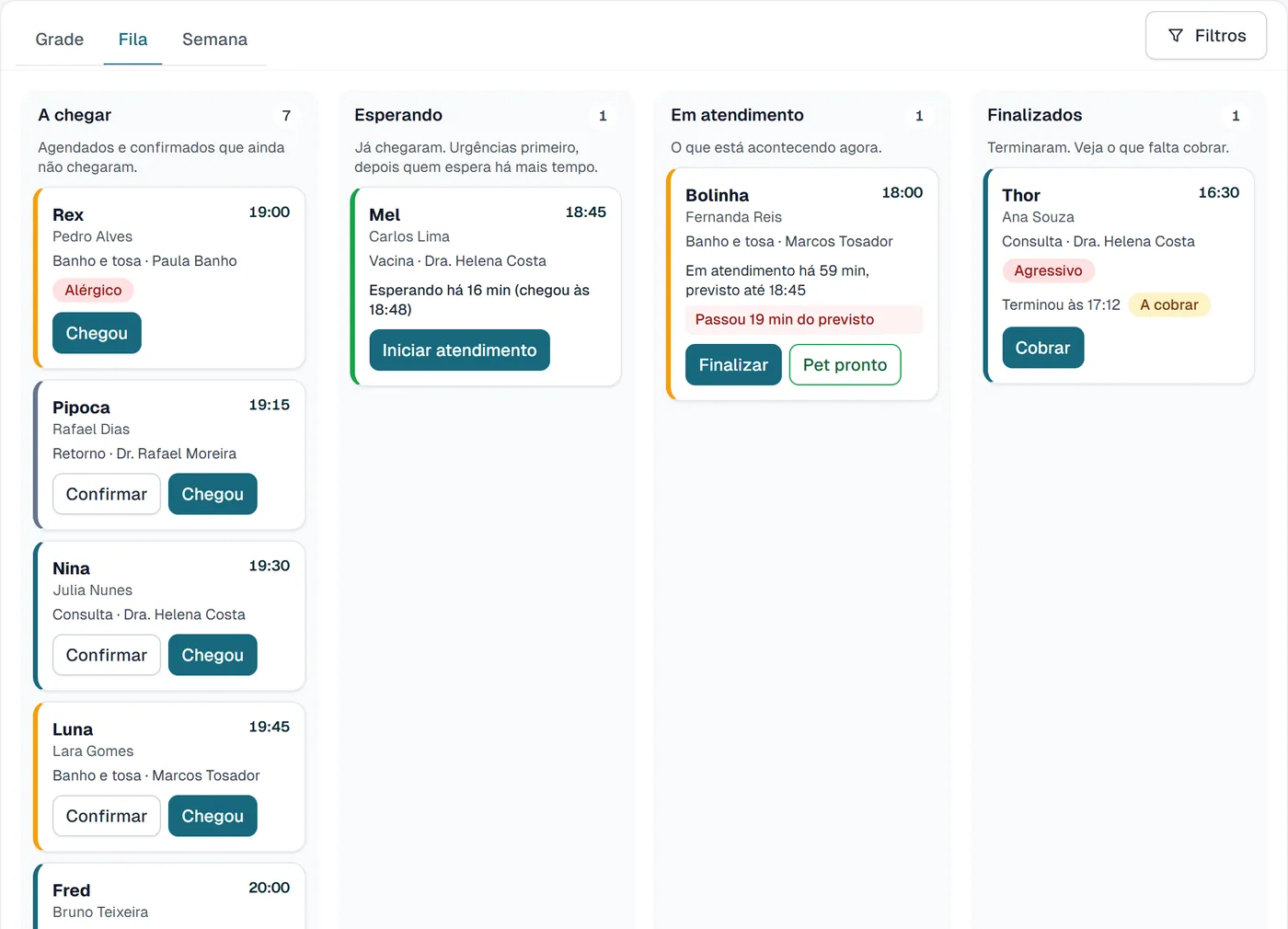
Task: Confirm Nina's 19:30 consulta
Action: coord(107,655)
